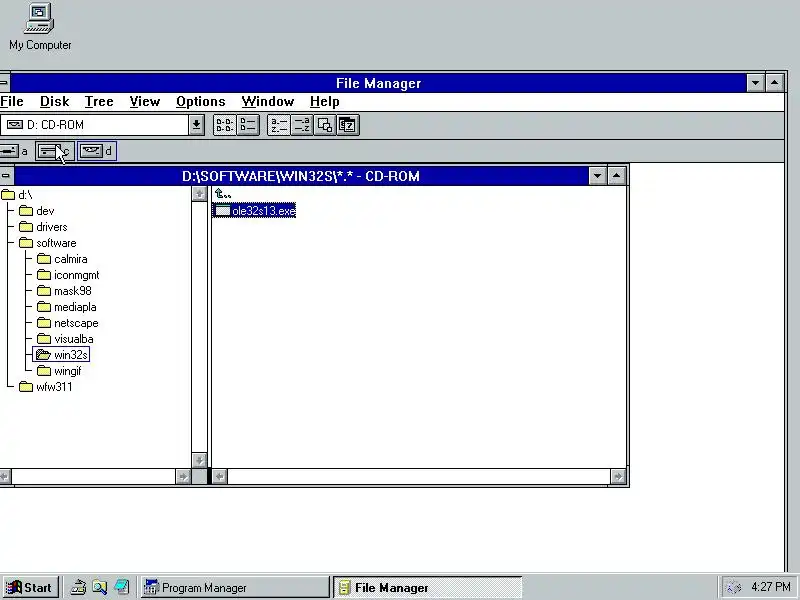Open the D:\SOFTWARE\WIN32S child window control menu
Screen dimensions: 800x600
tap(6, 176)
